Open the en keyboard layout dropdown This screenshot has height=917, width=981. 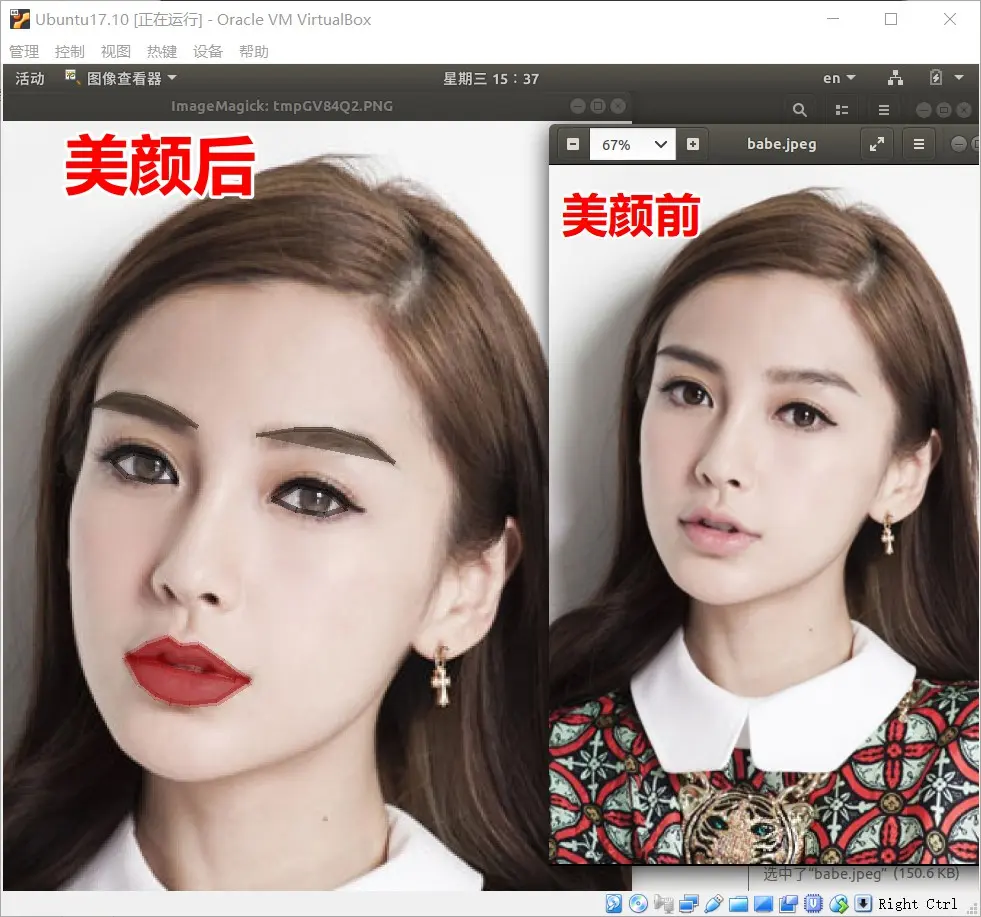point(838,77)
